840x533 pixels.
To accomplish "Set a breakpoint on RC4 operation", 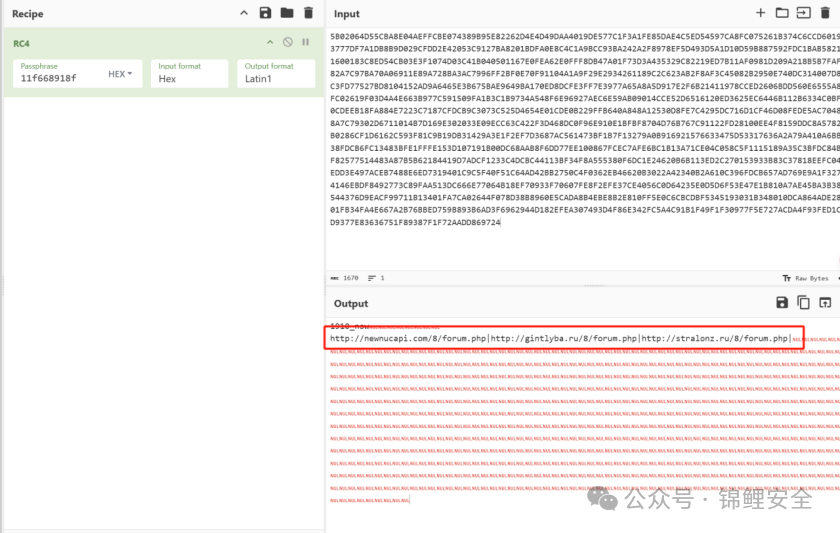I will 305,42.
